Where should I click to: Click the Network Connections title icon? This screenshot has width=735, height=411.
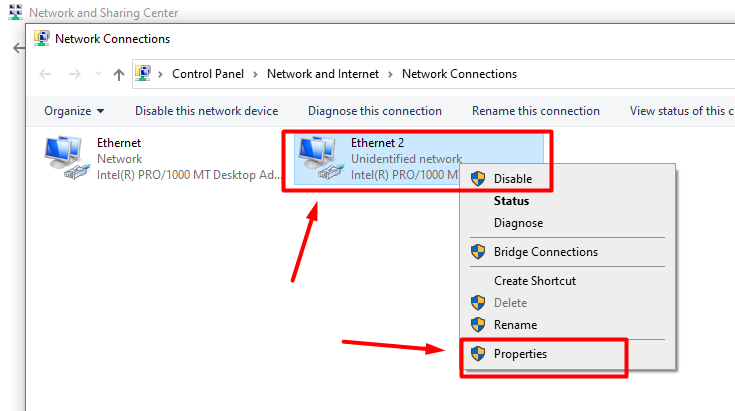(42, 38)
